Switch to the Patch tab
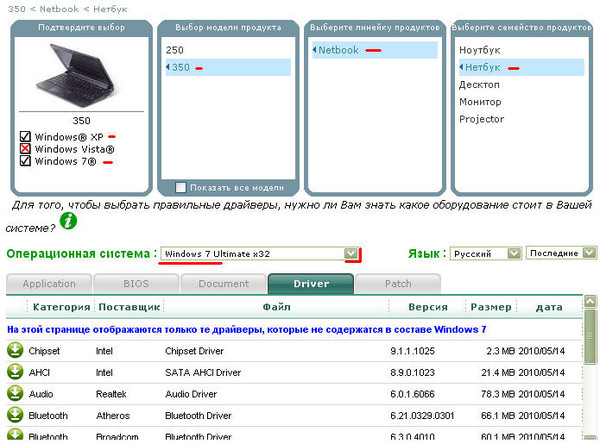This screenshot has width=600, height=444. click(398, 284)
